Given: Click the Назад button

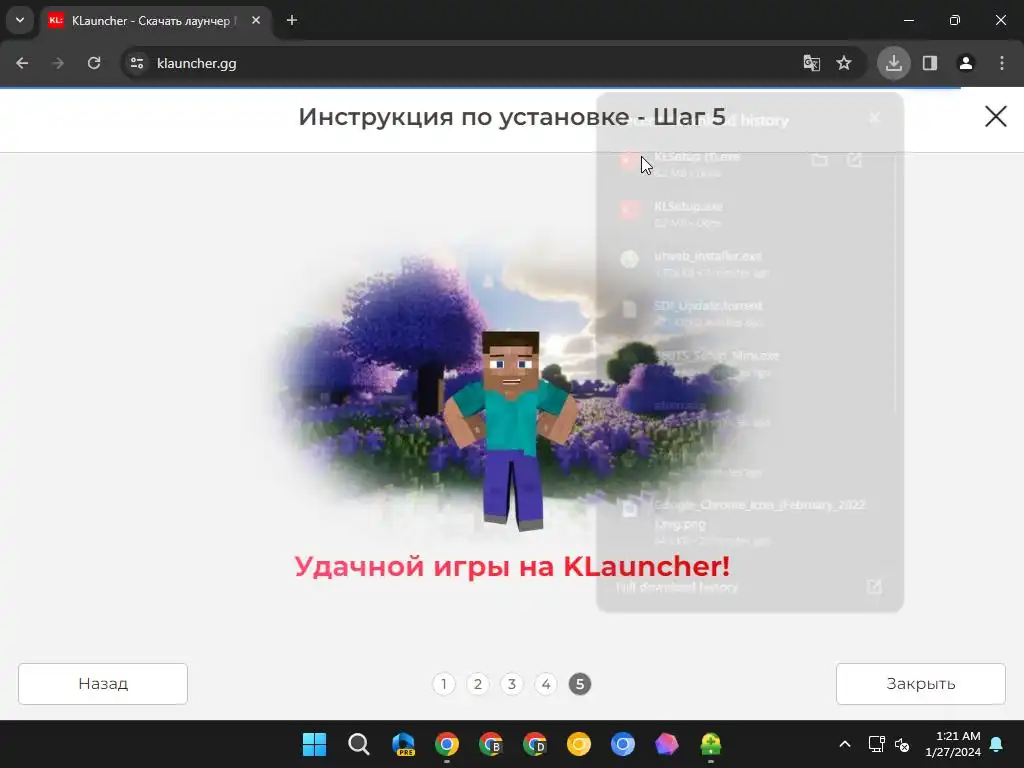Looking at the screenshot, I should pos(103,684).
